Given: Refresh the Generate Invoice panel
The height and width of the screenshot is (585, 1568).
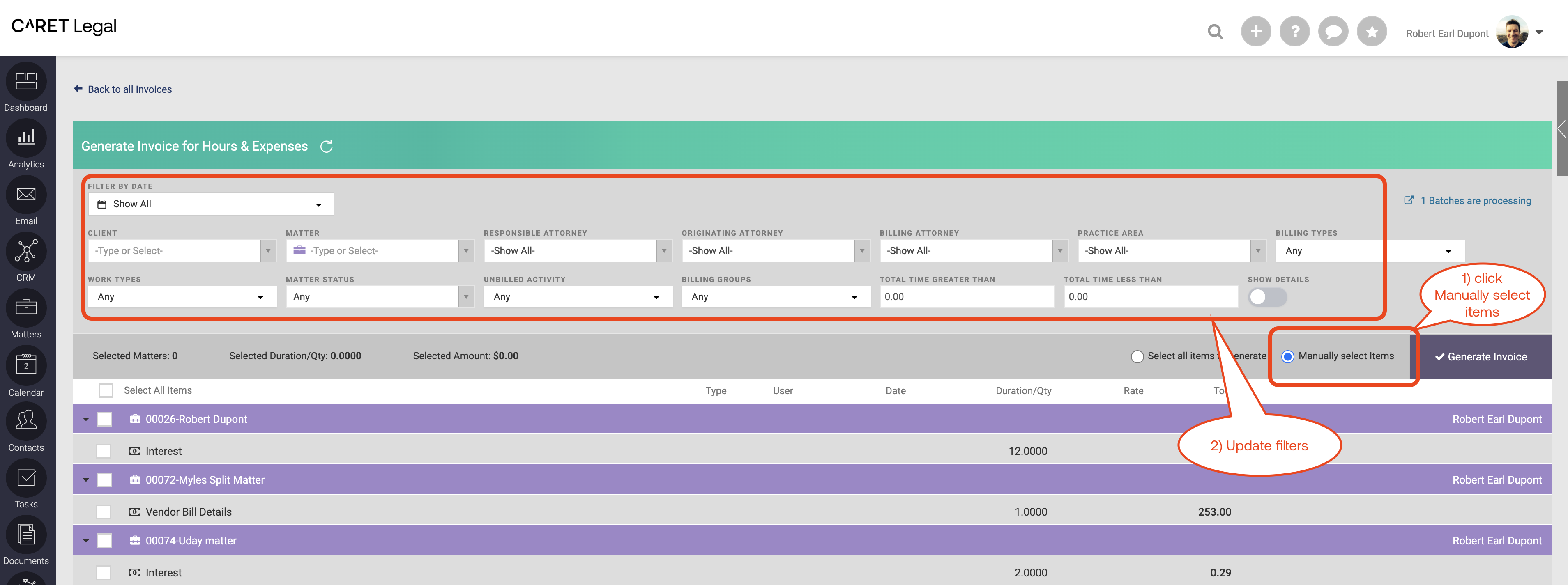Looking at the screenshot, I should pos(326,147).
